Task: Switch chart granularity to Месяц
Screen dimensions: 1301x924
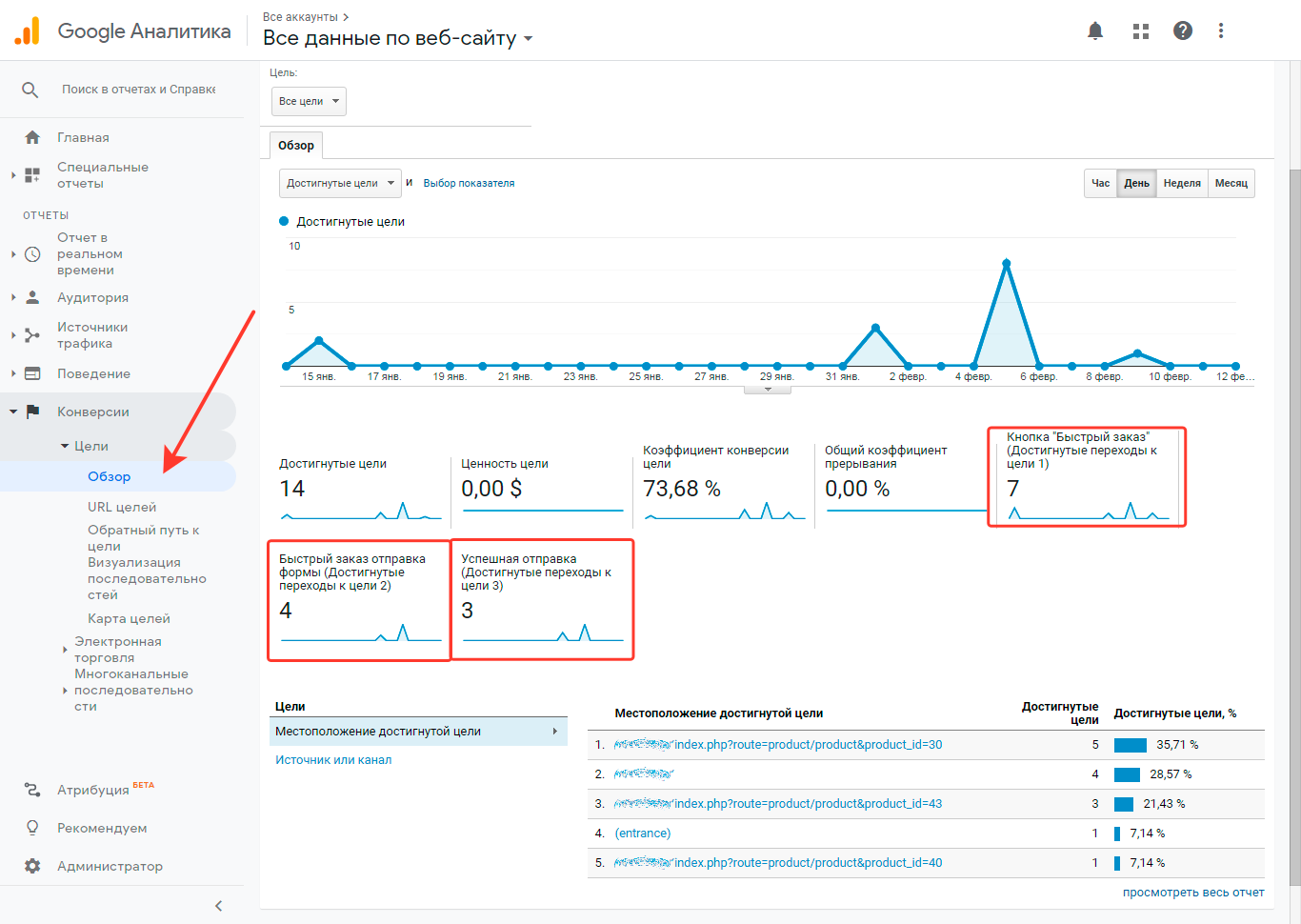Action: tap(1231, 183)
